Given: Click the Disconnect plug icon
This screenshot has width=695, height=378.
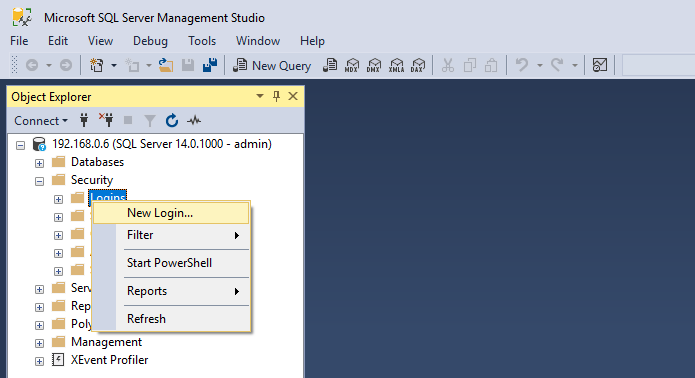Looking at the screenshot, I should click(x=106, y=120).
